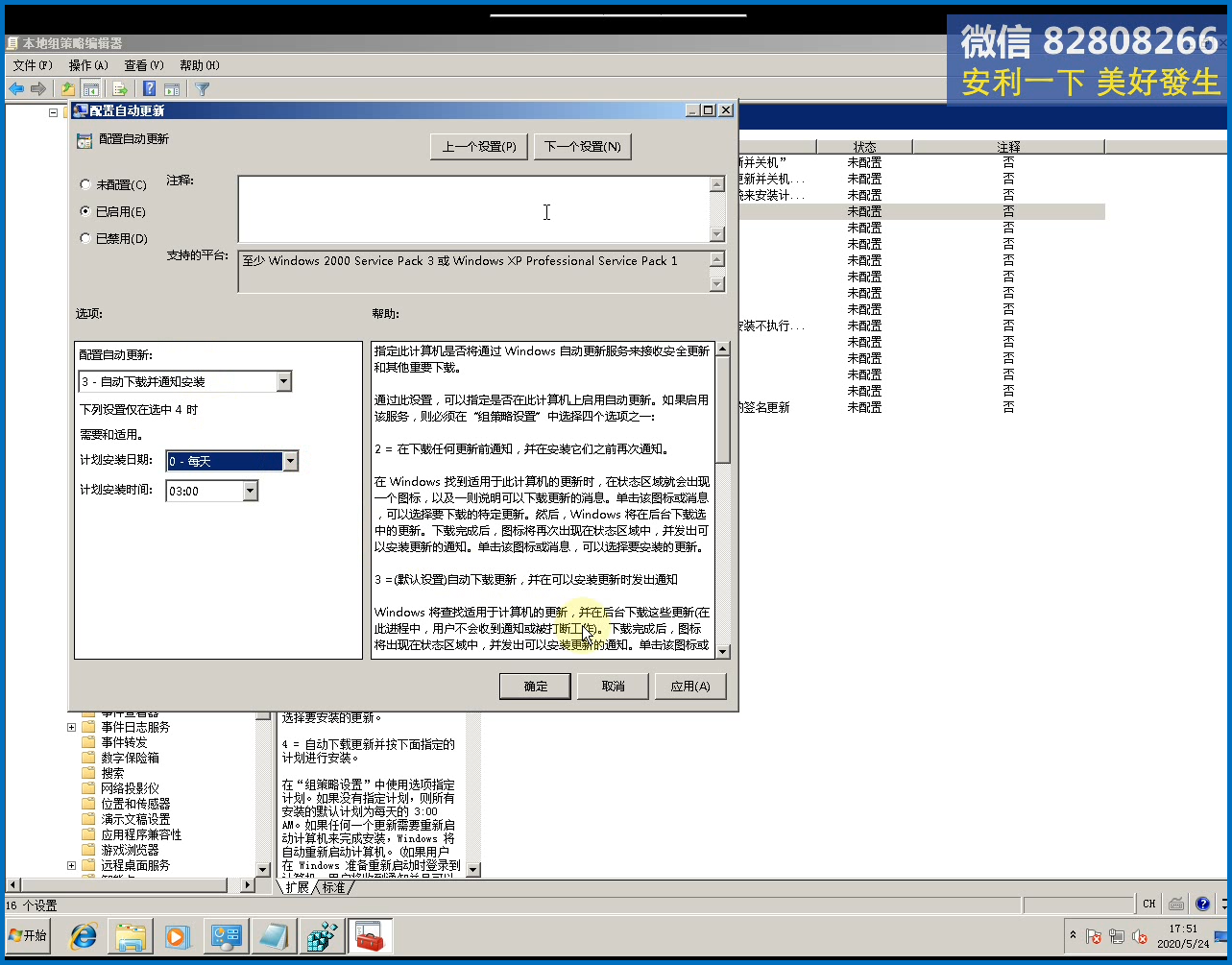Select the 游戏浏览器 folder in tree
The height and width of the screenshot is (965, 1232).
[x=130, y=850]
